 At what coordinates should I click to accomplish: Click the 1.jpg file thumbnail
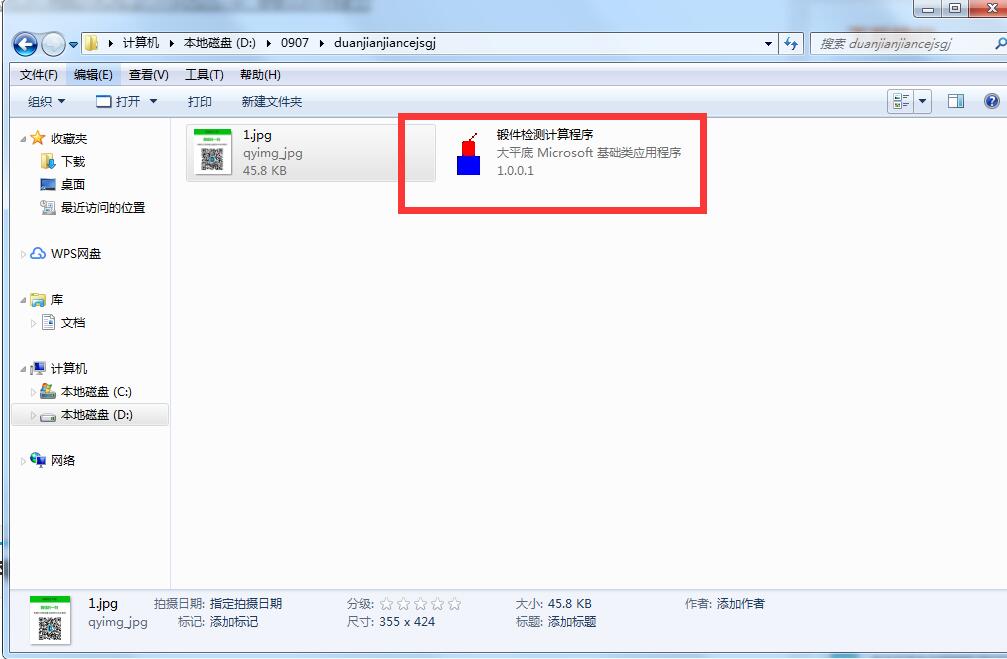tap(213, 152)
